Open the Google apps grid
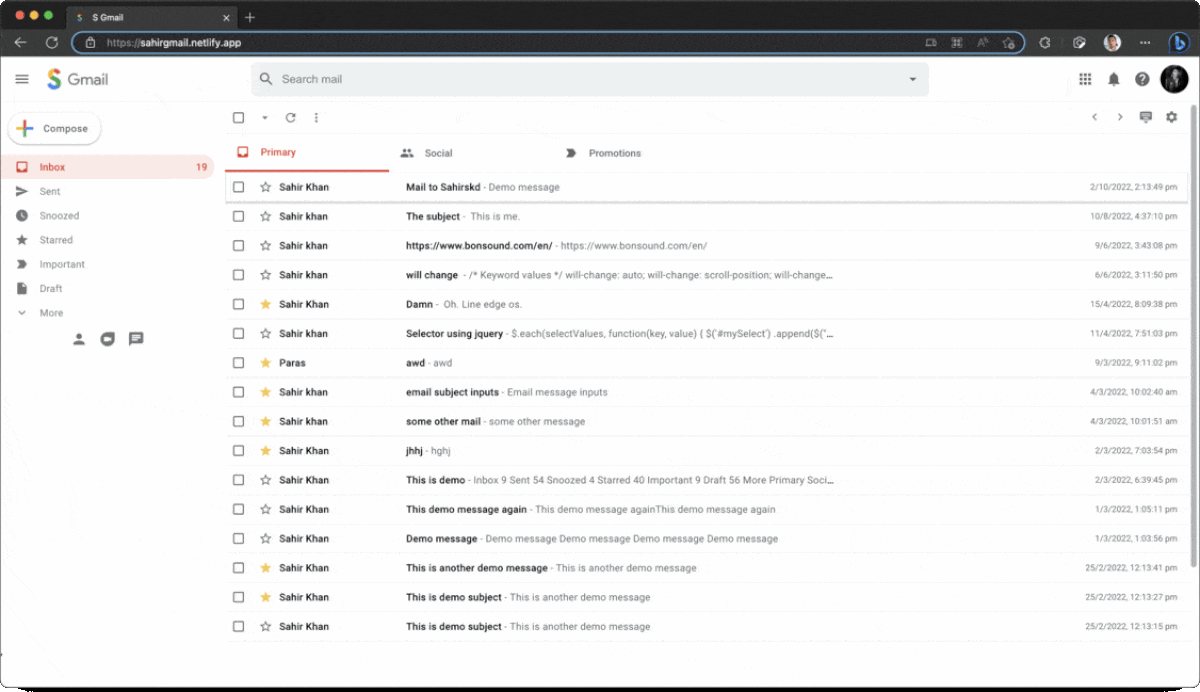The height and width of the screenshot is (692, 1200). point(1085,79)
